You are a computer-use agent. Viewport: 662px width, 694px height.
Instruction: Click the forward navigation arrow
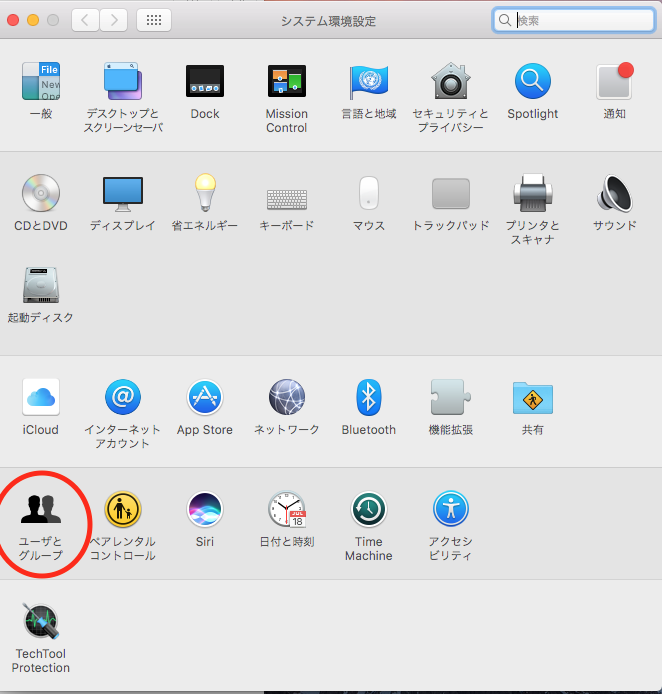(x=114, y=20)
